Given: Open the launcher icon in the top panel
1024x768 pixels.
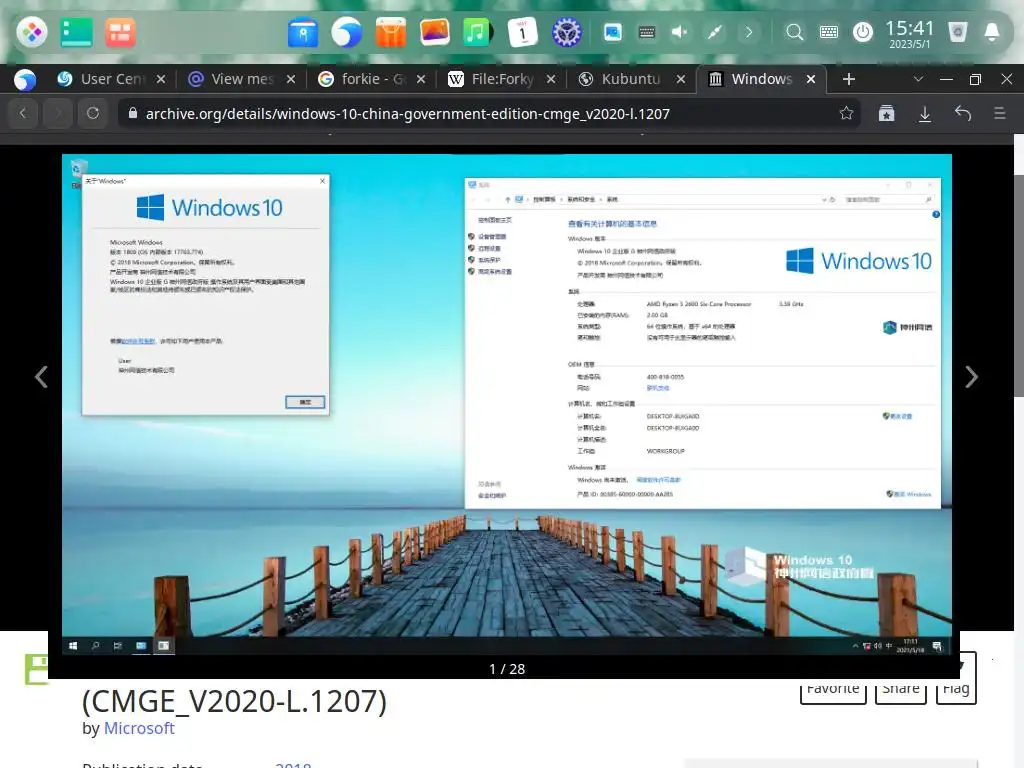Looking at the screenshot, I should coord(31,31).
